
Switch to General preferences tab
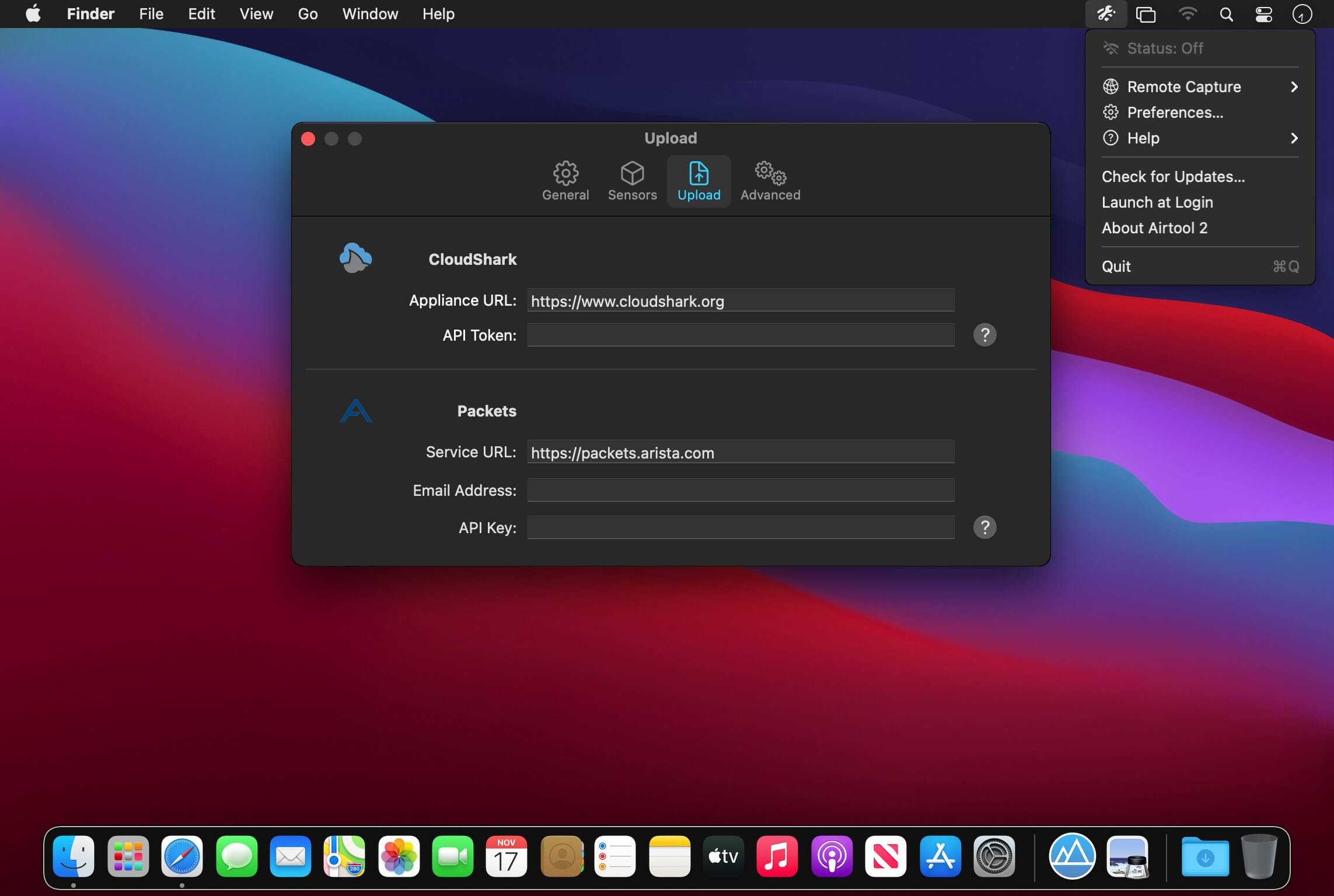click(x=565, y=180)
